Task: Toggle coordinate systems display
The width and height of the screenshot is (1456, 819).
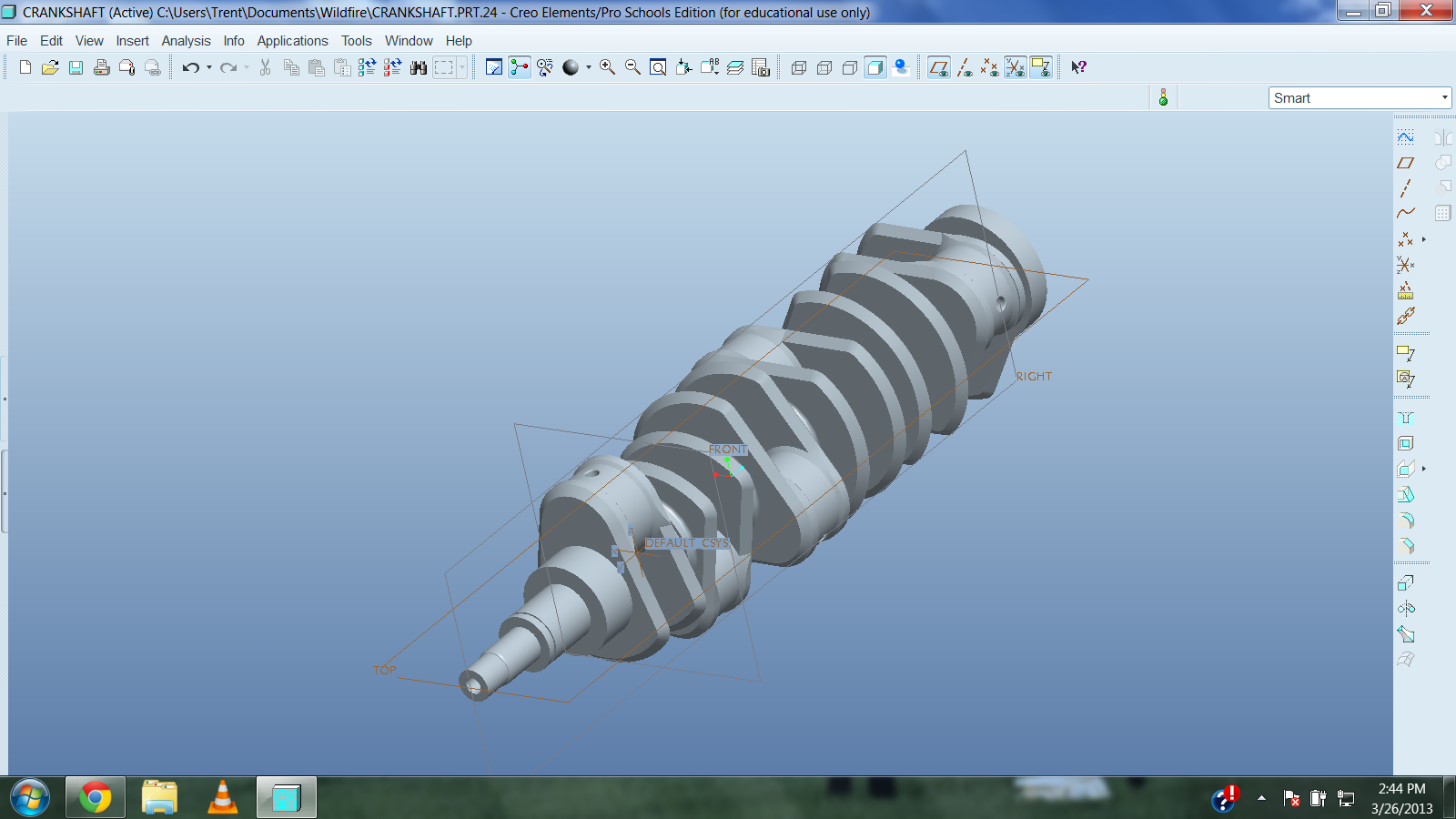Action: coord(1016,67)
